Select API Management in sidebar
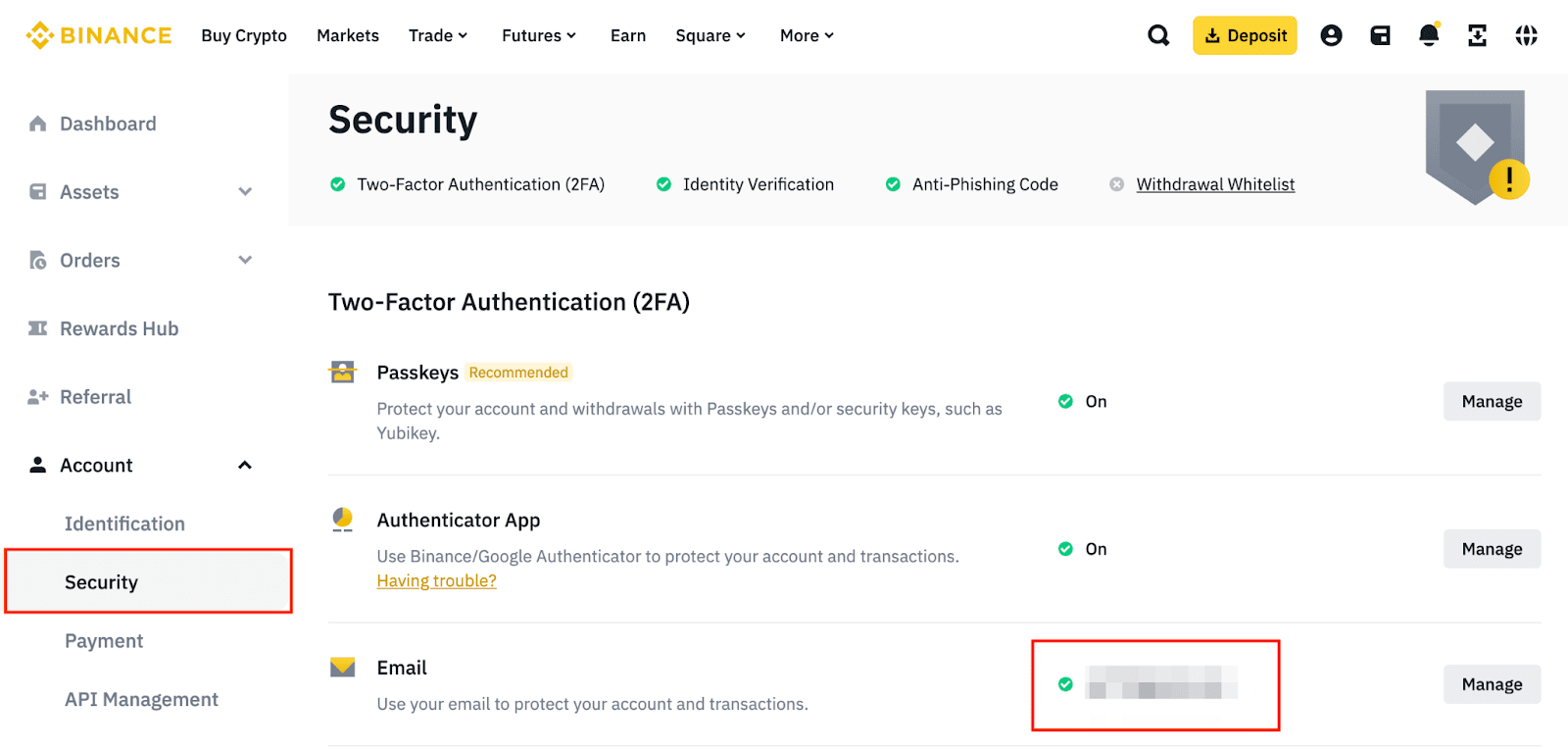This screenshot has width=1568, height=749. [141, 699]
